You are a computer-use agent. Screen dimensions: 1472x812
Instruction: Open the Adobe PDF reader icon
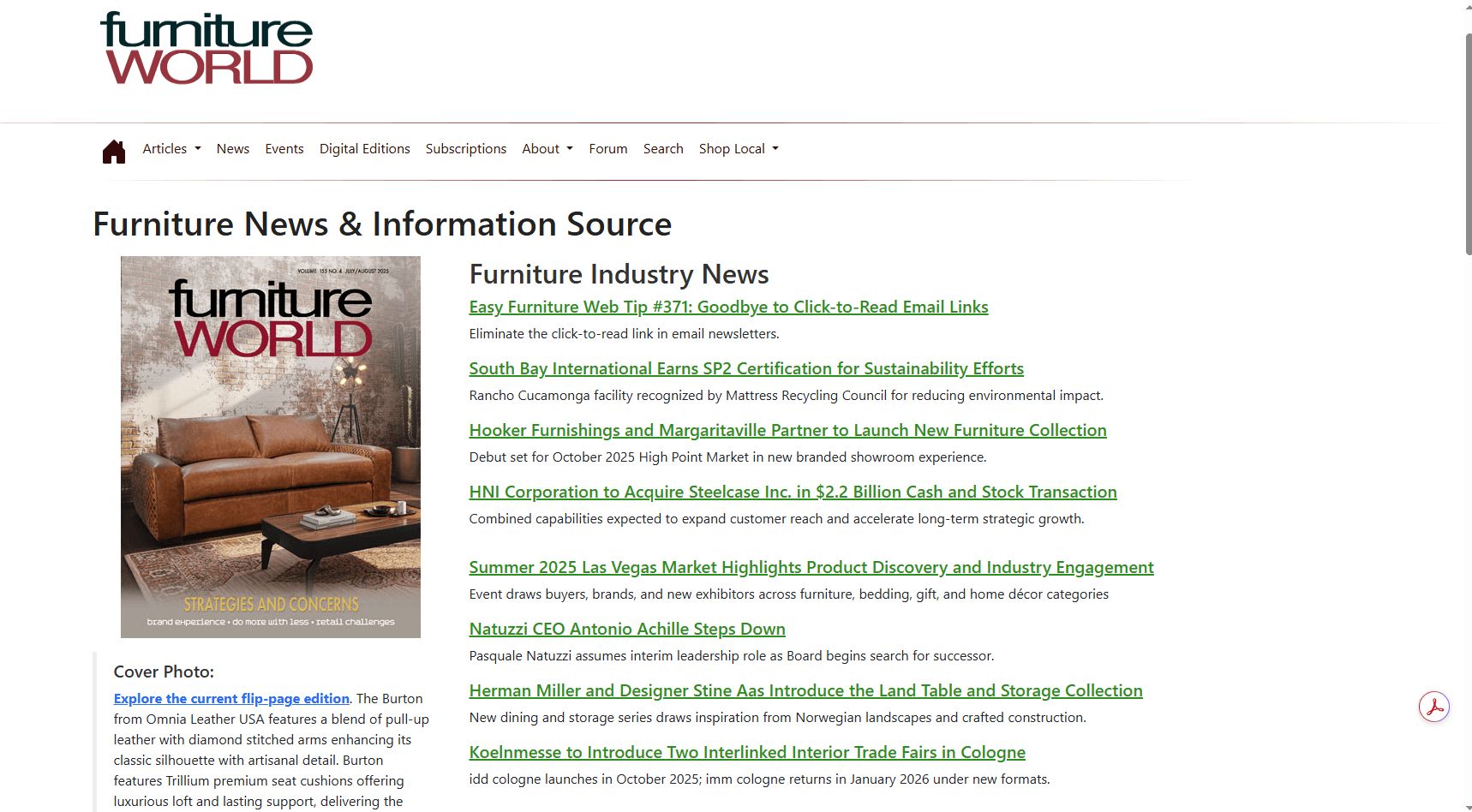click(x=1435, y=708)
